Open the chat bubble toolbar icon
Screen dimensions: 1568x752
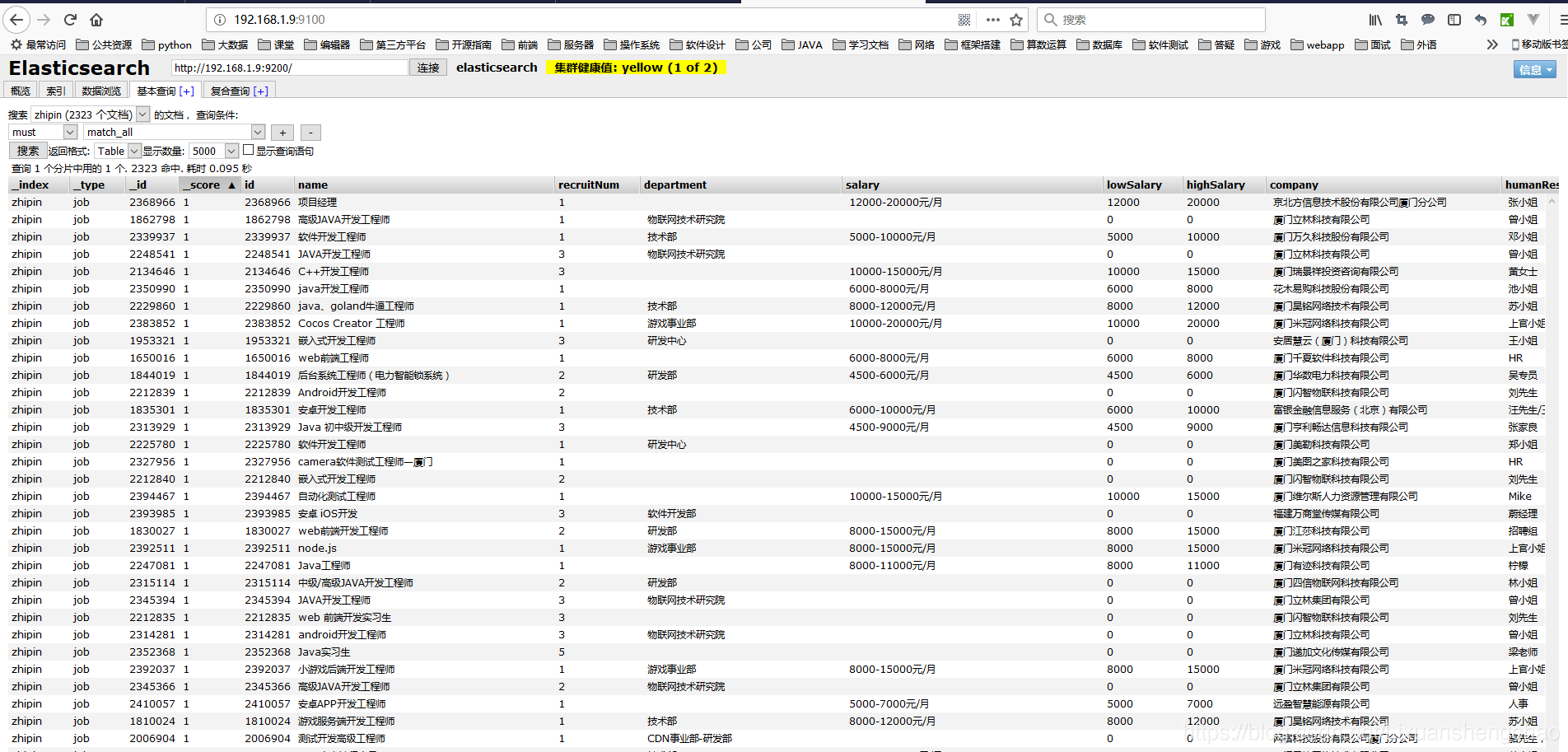click(1428, 19)
